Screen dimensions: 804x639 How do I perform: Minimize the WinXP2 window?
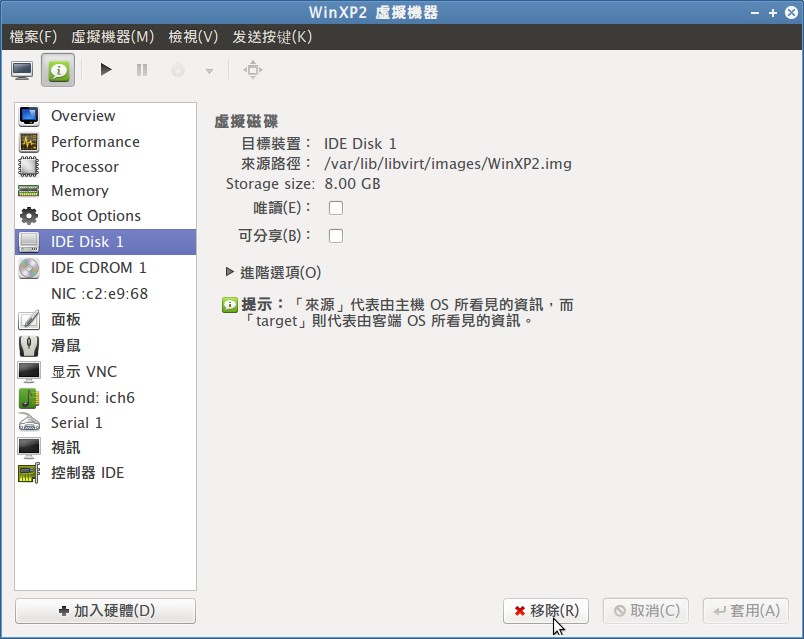755,13
